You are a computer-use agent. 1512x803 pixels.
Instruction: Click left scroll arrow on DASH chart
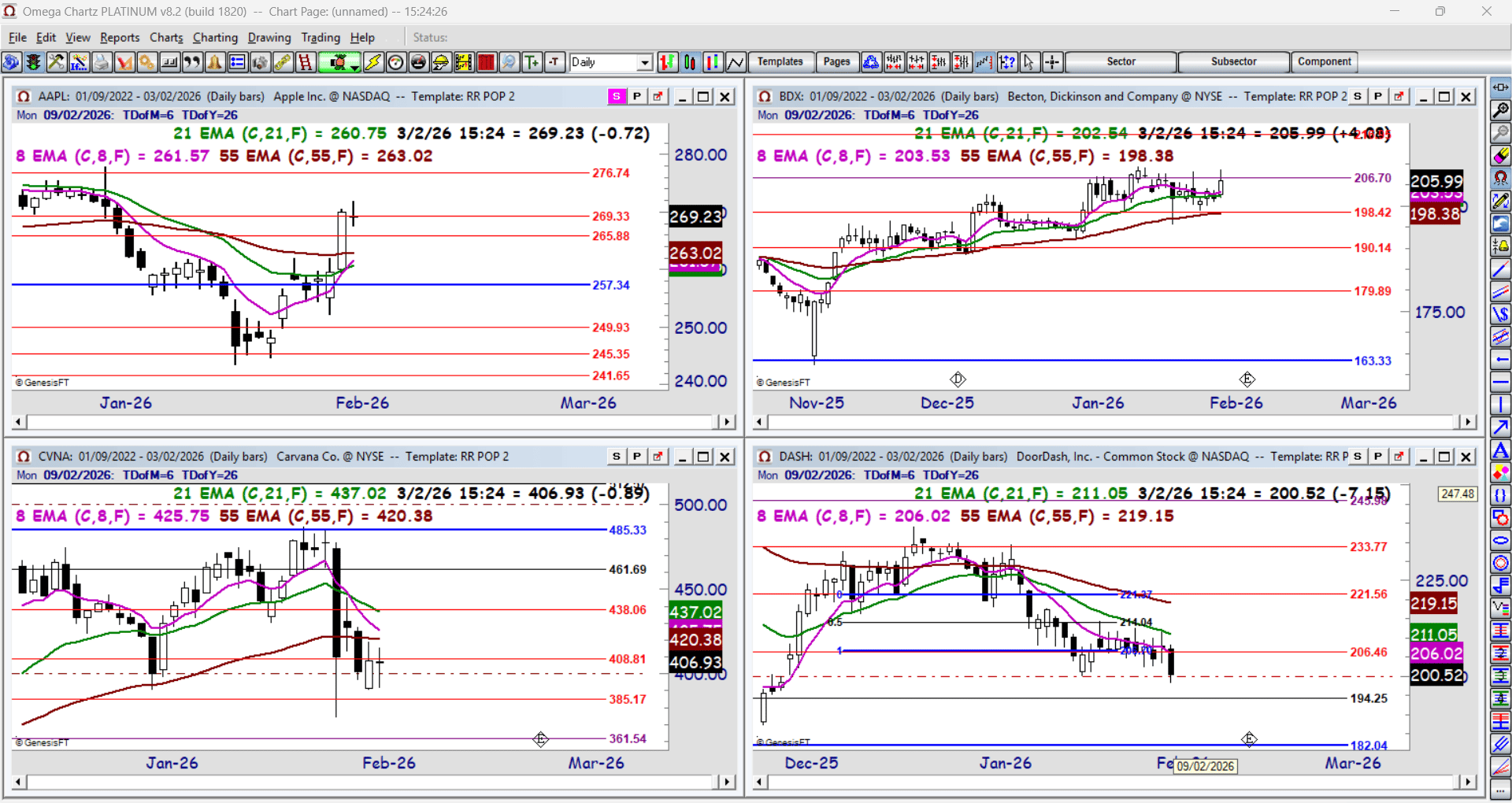(760, 782)
